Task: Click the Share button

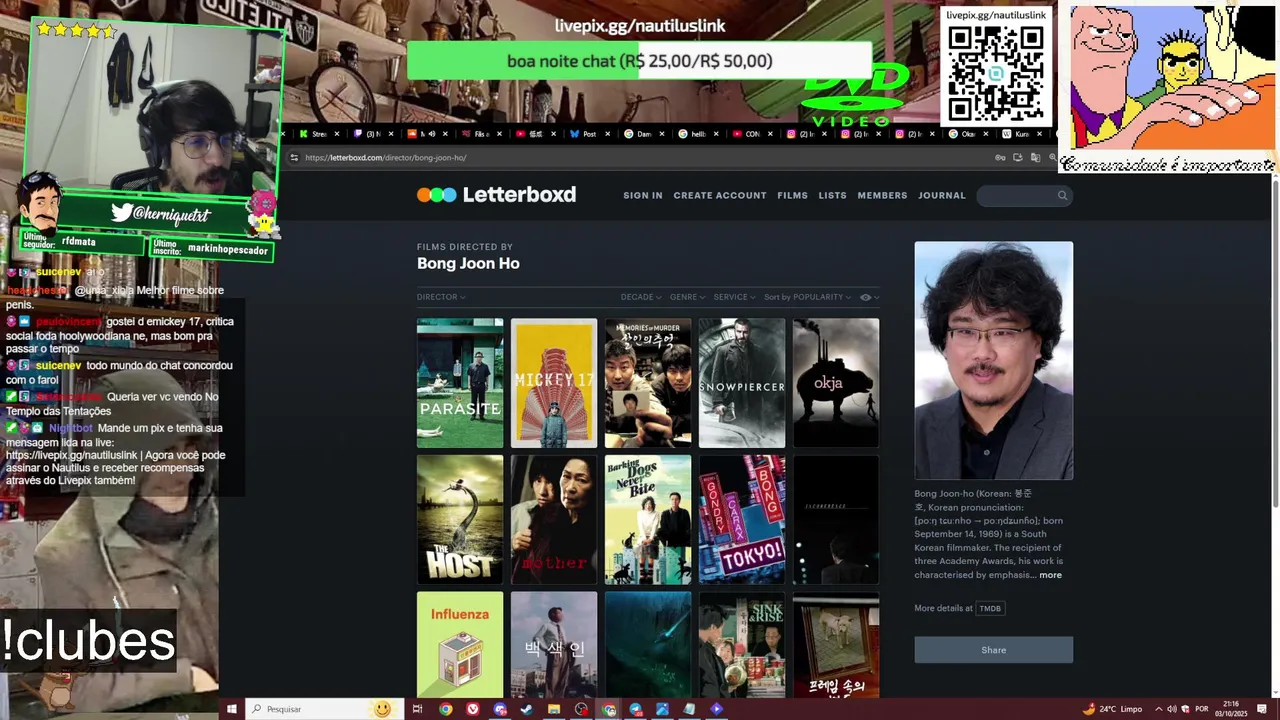Action: [994, 650]
